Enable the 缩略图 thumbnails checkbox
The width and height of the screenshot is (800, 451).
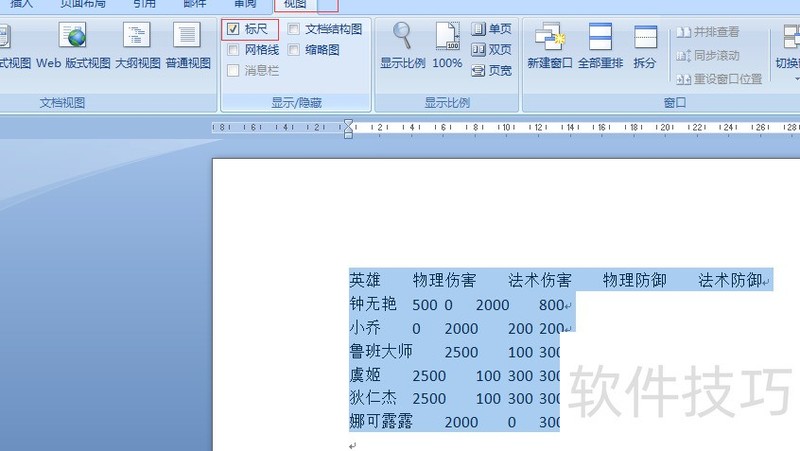[293, 49]
